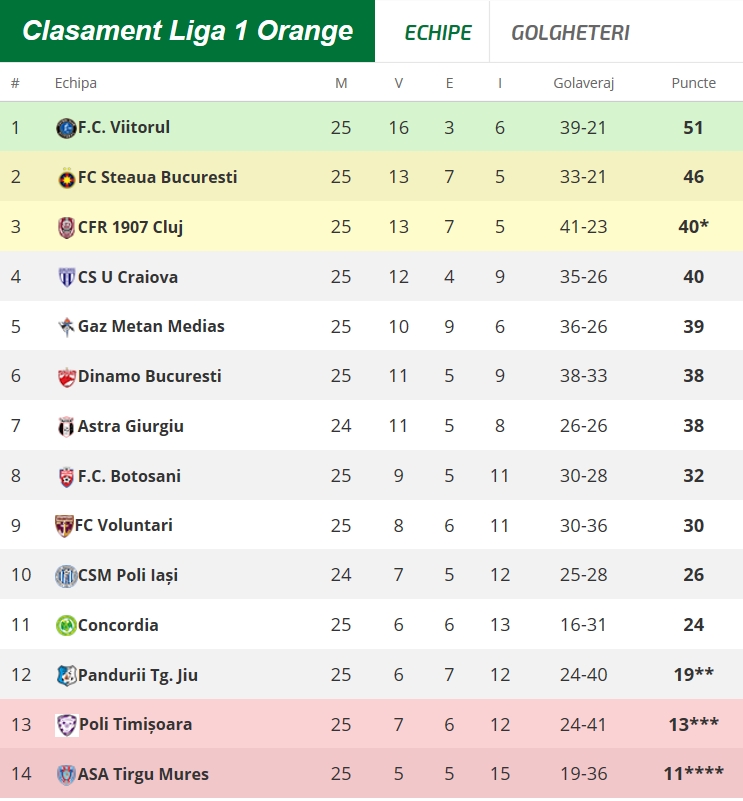This screenshot has height=801, width=743.
Task: Click the CFR 1907 Cluj crest icon
Action: tap(66, 227)
